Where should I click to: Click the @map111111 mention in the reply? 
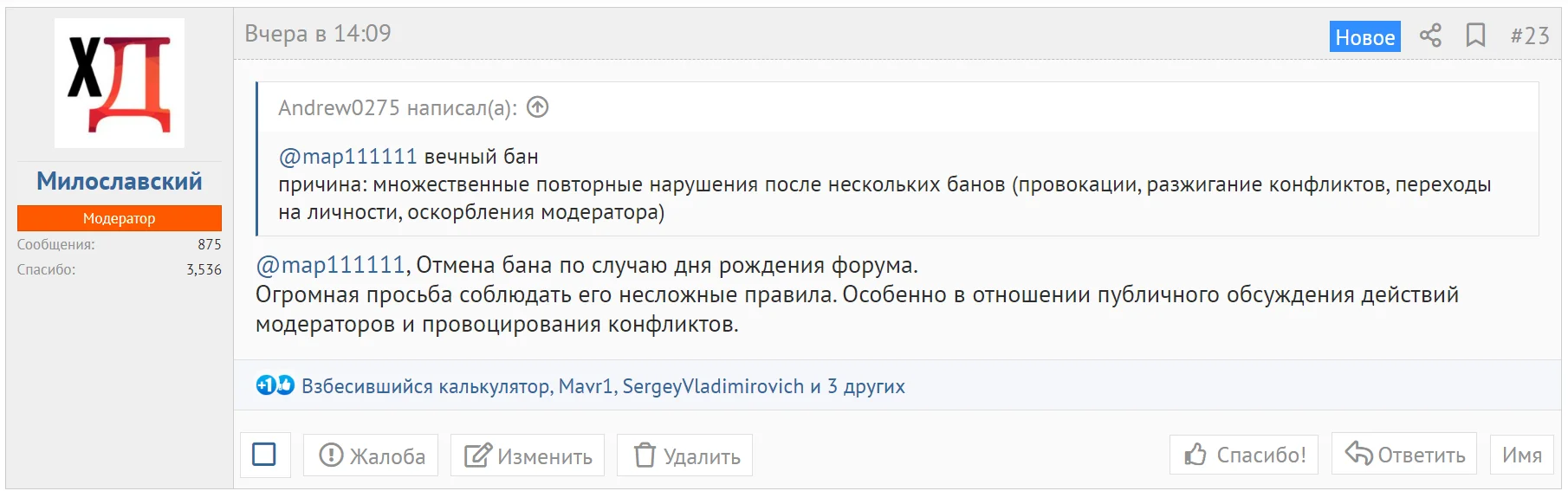[x=330, y=265]
